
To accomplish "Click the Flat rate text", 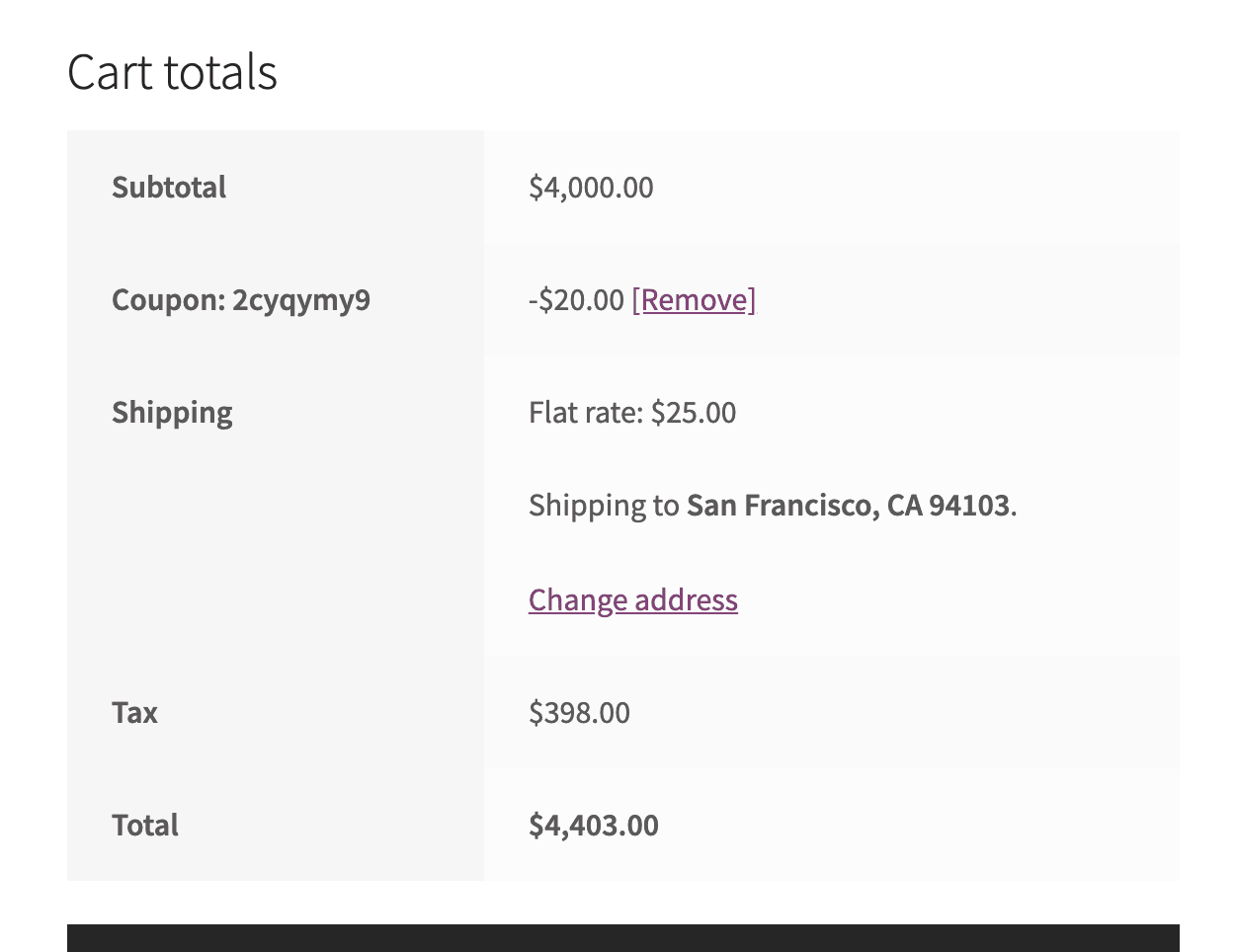I will (x=585, y=413).
